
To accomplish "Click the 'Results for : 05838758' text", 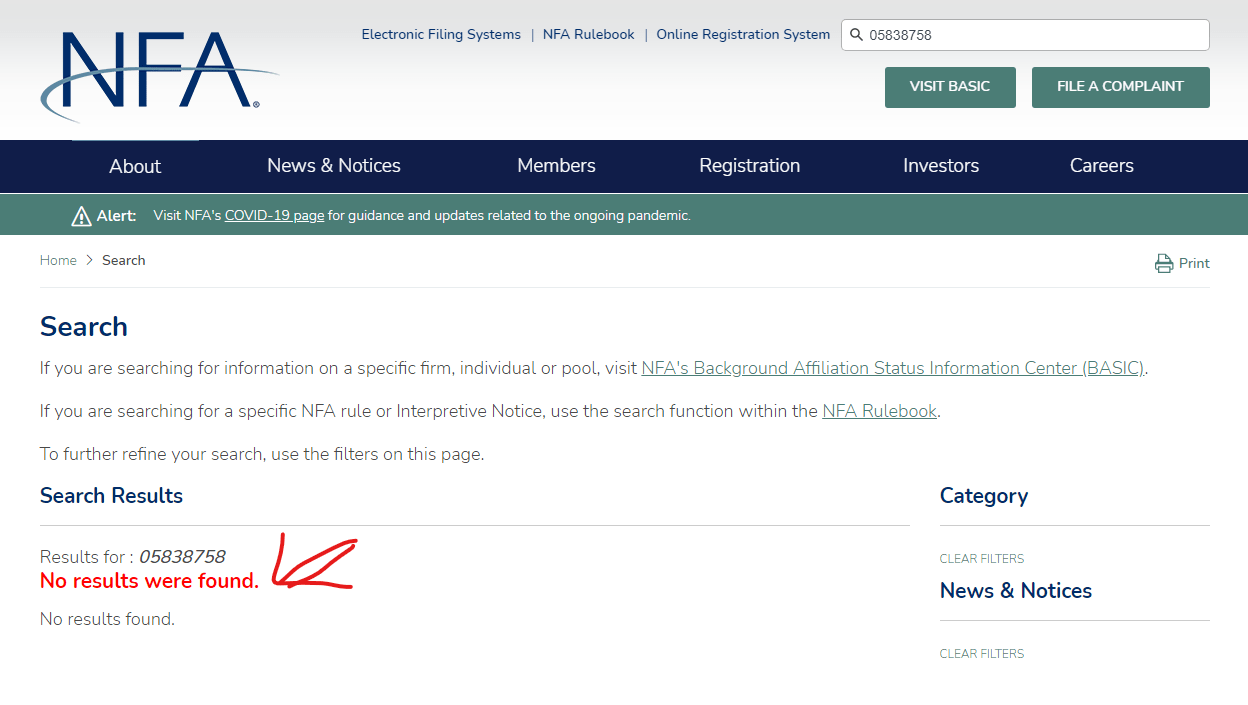I will coord(133,557).
